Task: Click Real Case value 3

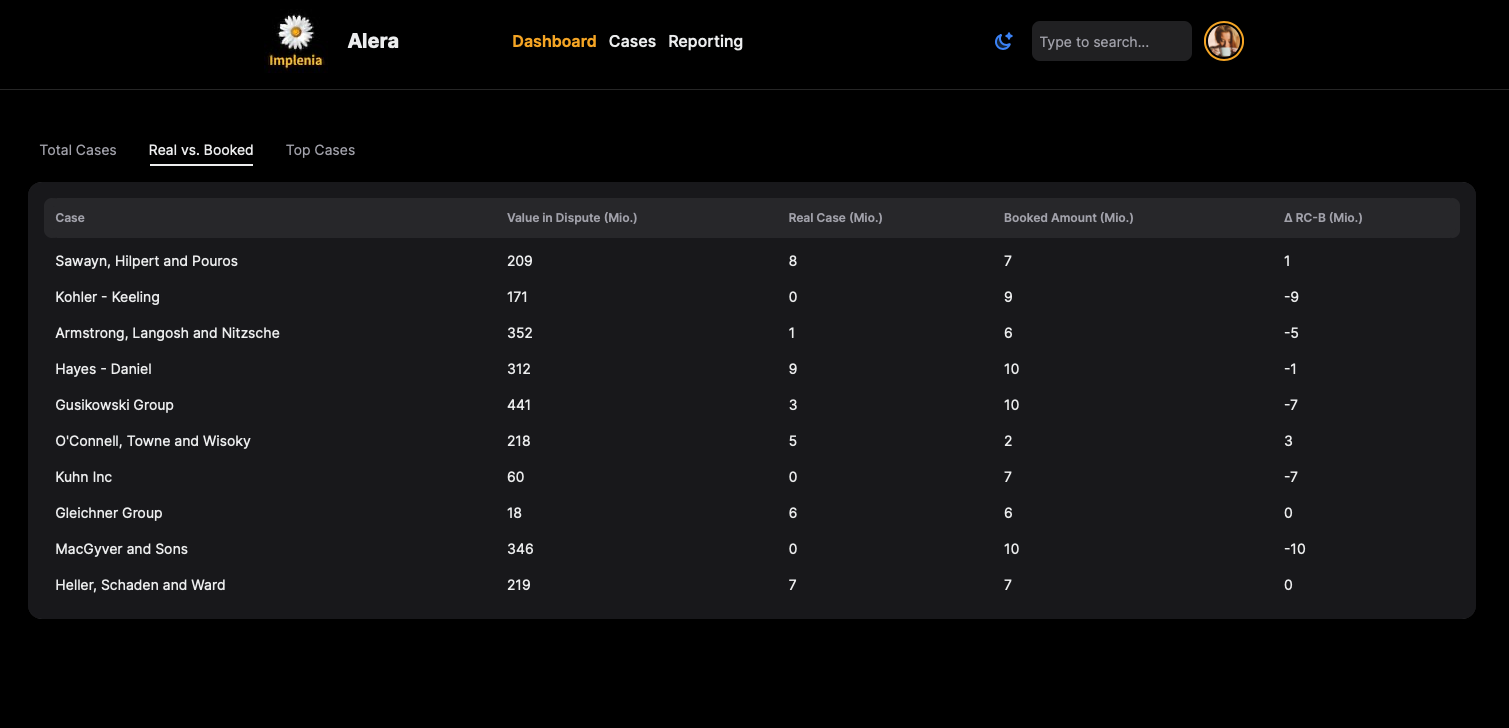Action: coord(792,405)
